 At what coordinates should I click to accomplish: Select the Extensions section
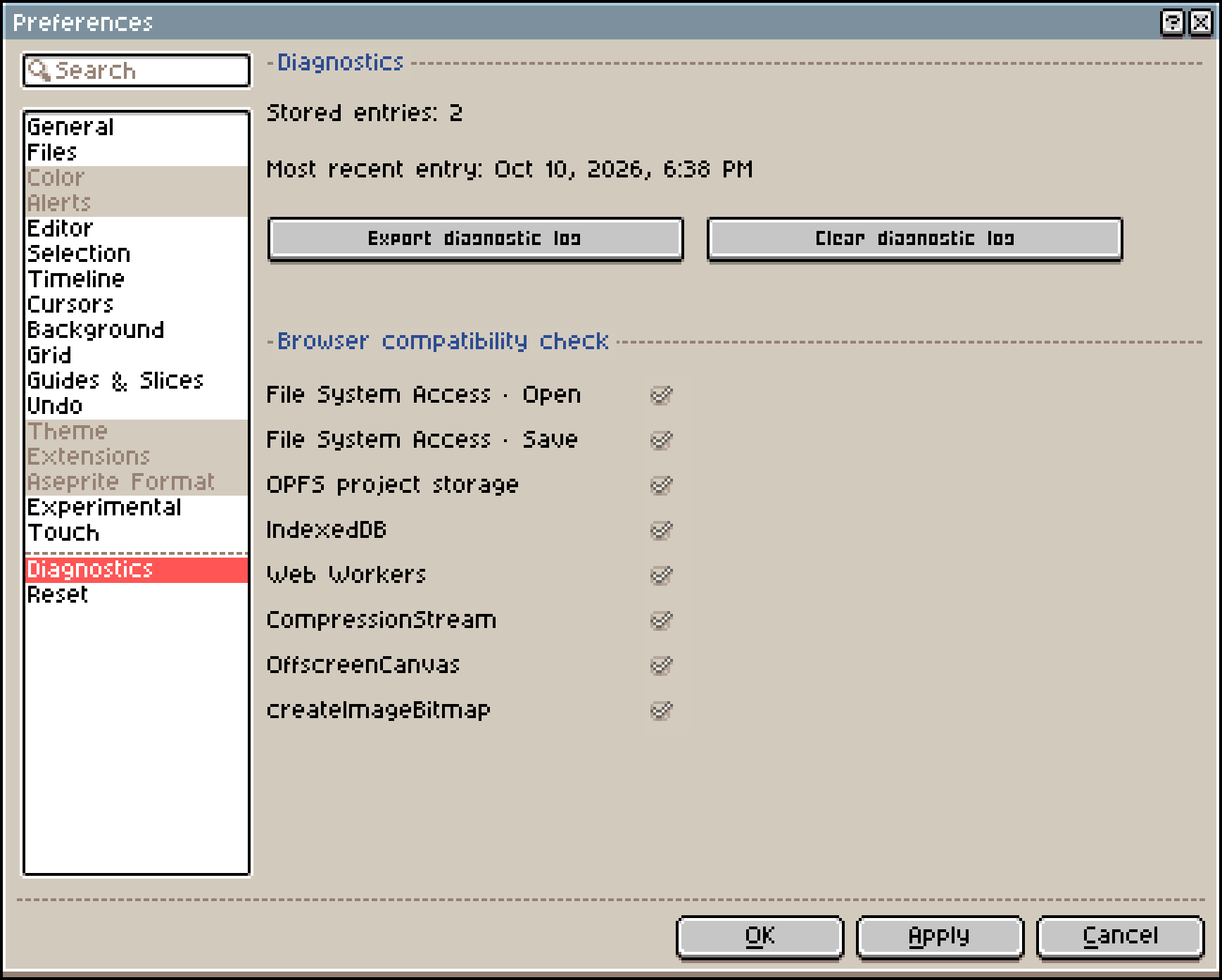click(x=137, y=457)
